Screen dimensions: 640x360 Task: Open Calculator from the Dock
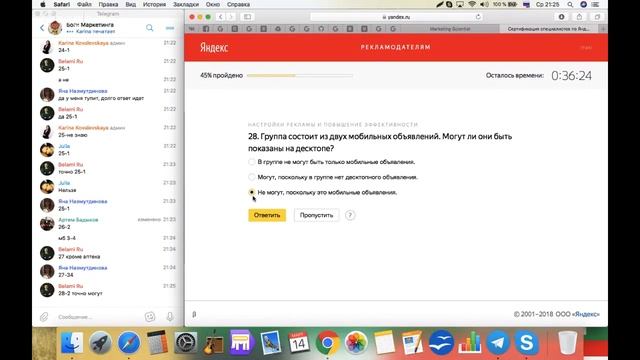pos(157,343)
